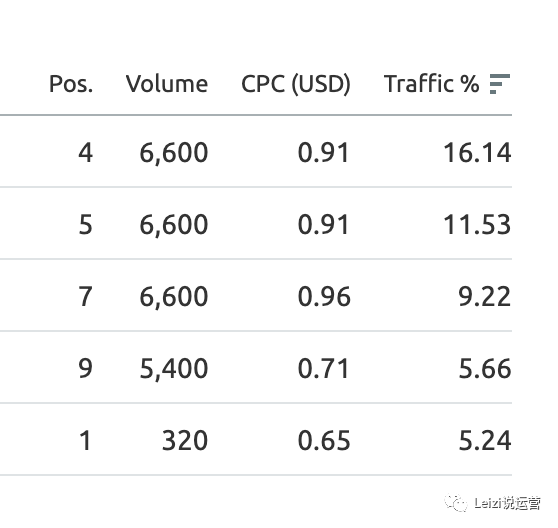
Task: Sort by CPC (USD) column header
Action: [296, 84]
